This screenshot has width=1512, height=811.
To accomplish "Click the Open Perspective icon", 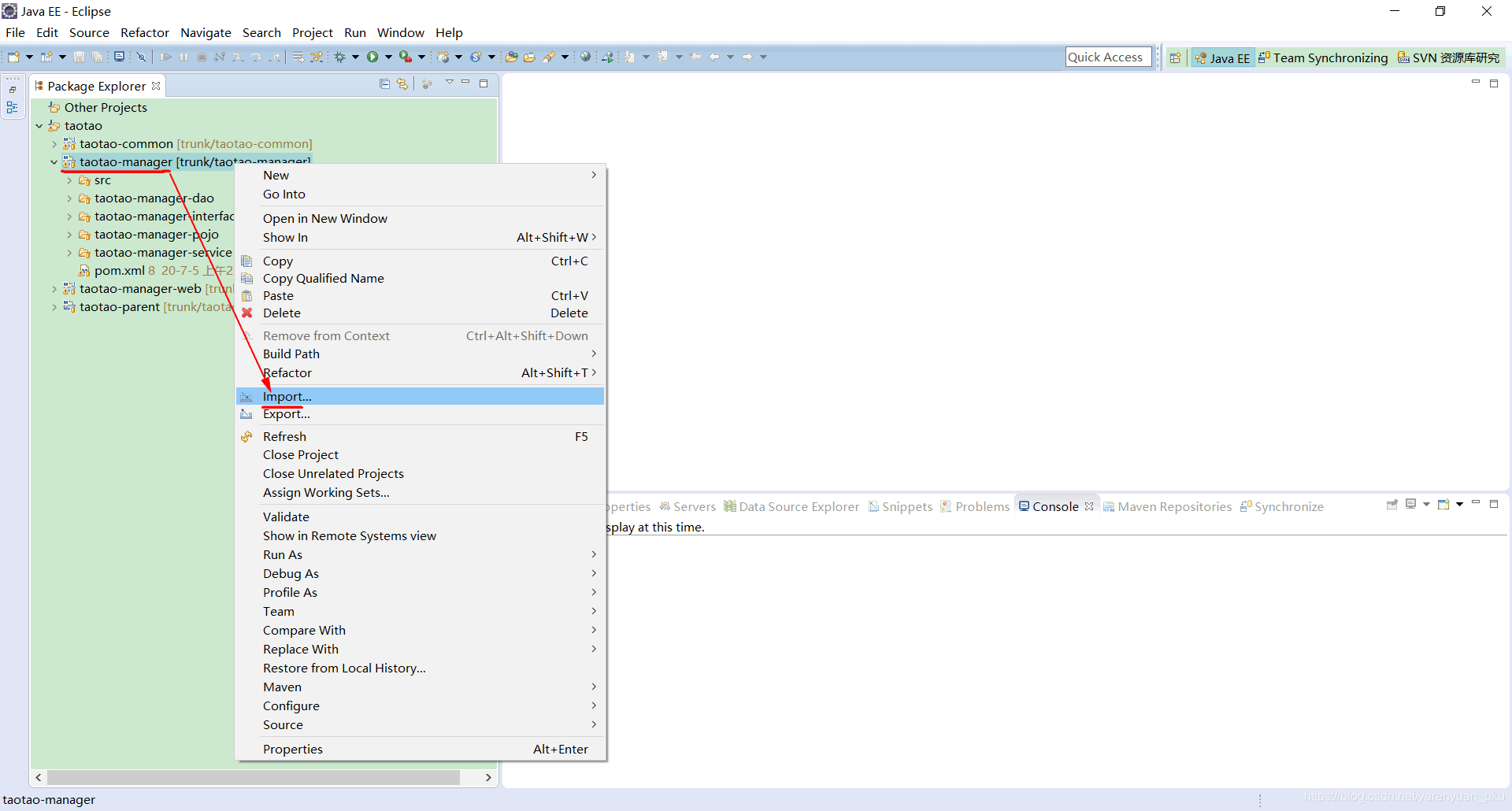I will tap(1175, 57).
